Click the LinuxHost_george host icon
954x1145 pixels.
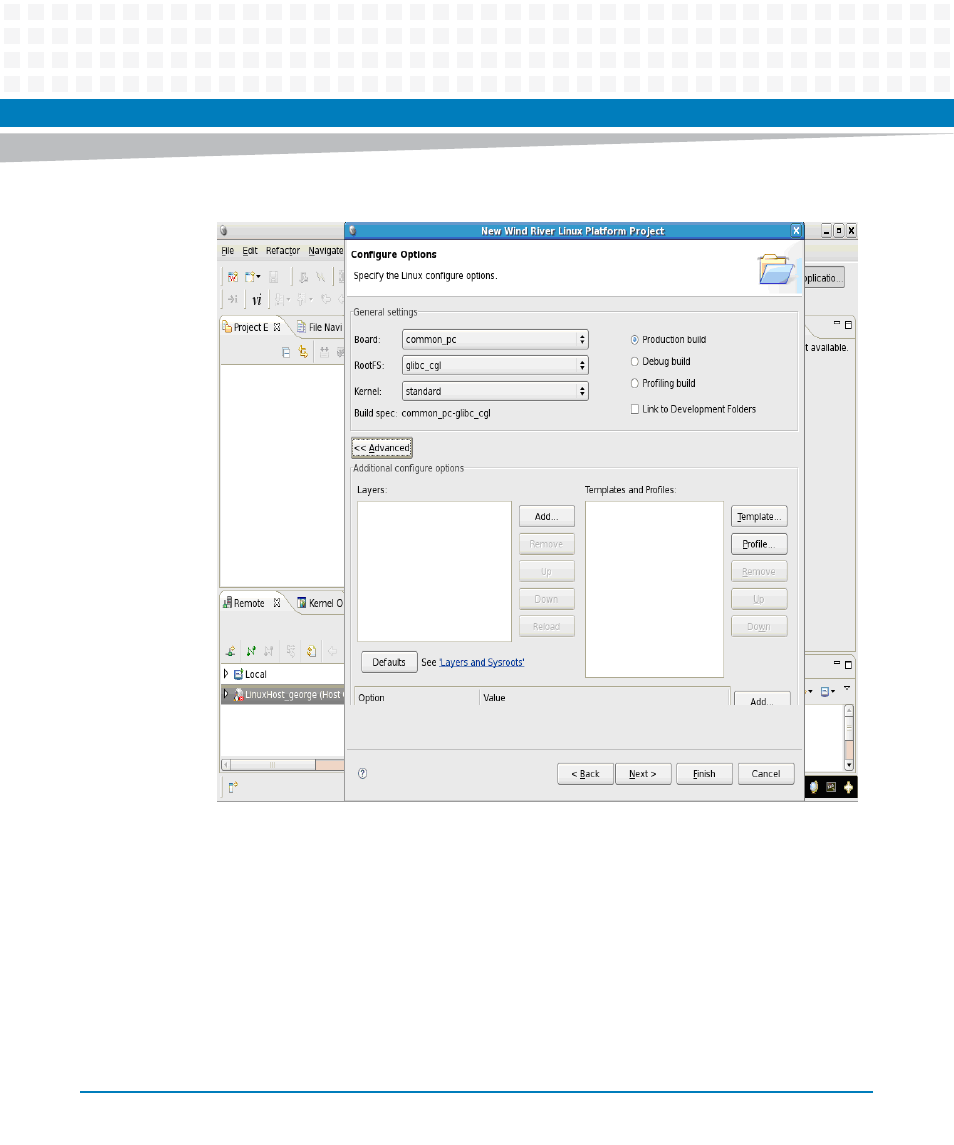(x=238, y=694)
